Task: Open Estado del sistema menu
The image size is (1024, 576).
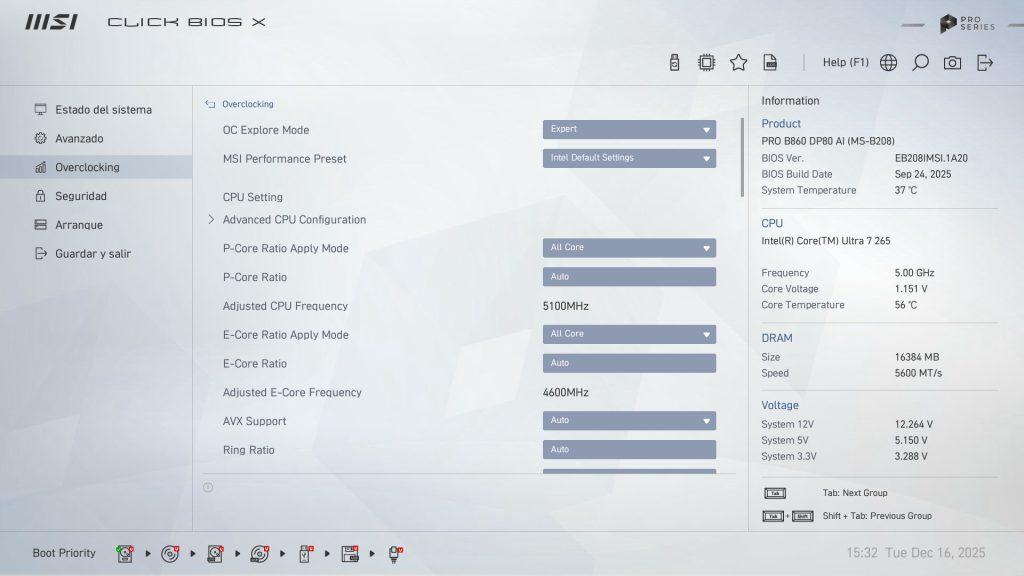Action: [x=96, y=110]
